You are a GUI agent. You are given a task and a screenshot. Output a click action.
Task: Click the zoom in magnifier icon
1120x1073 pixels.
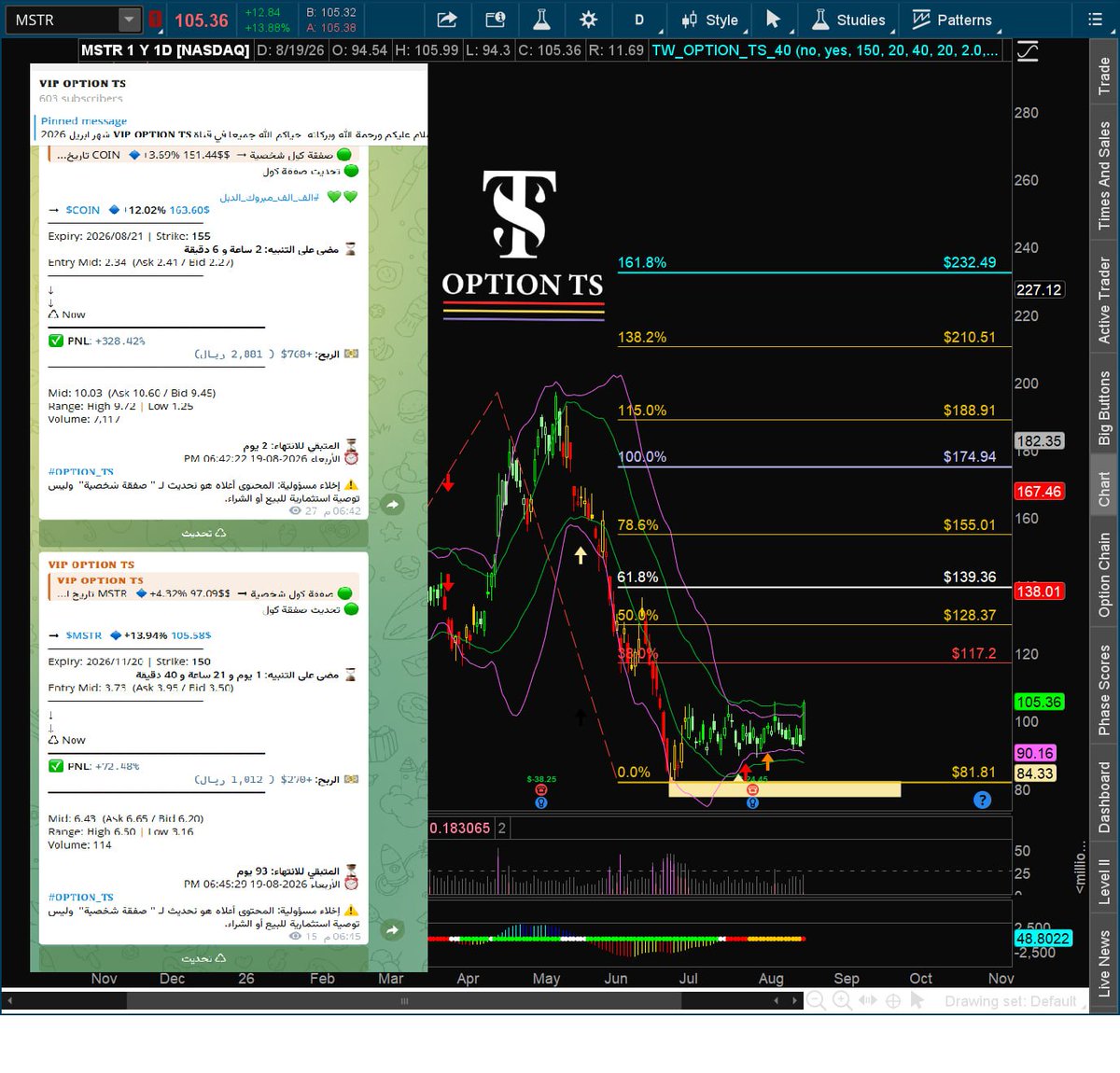pyautogui.click(x=842, y=1001)
